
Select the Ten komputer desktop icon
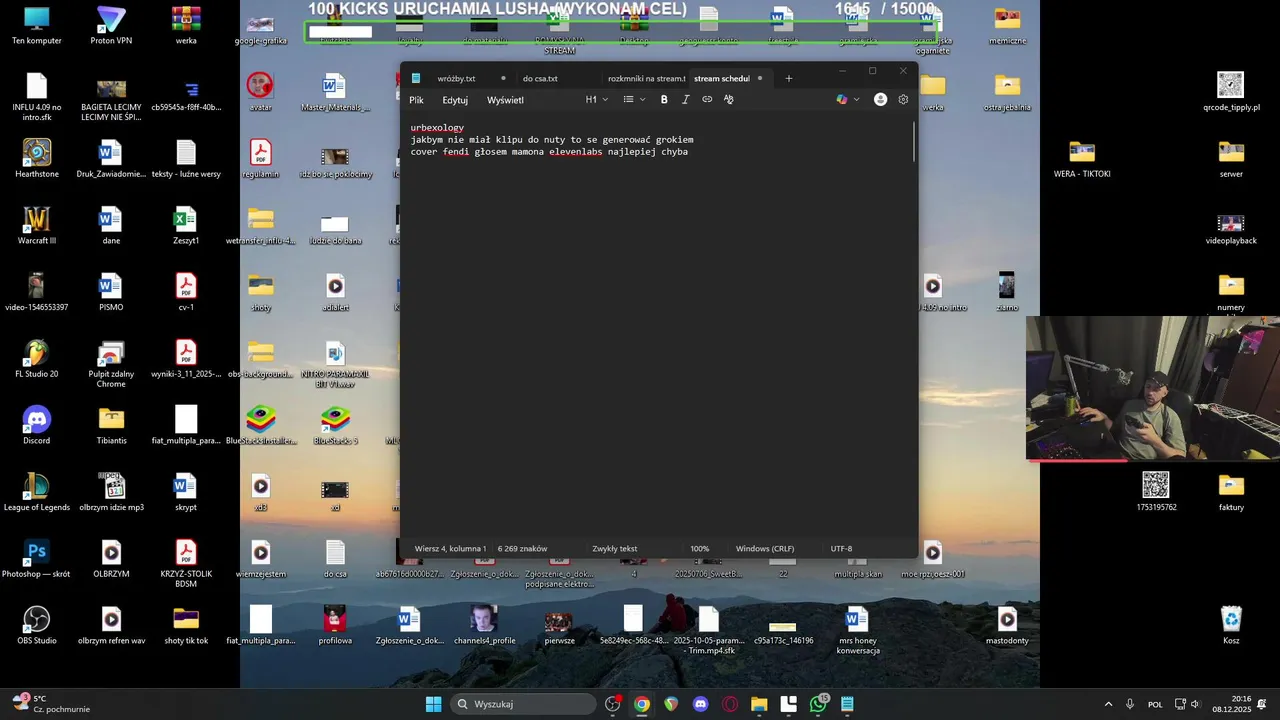[x=37, y=26]
